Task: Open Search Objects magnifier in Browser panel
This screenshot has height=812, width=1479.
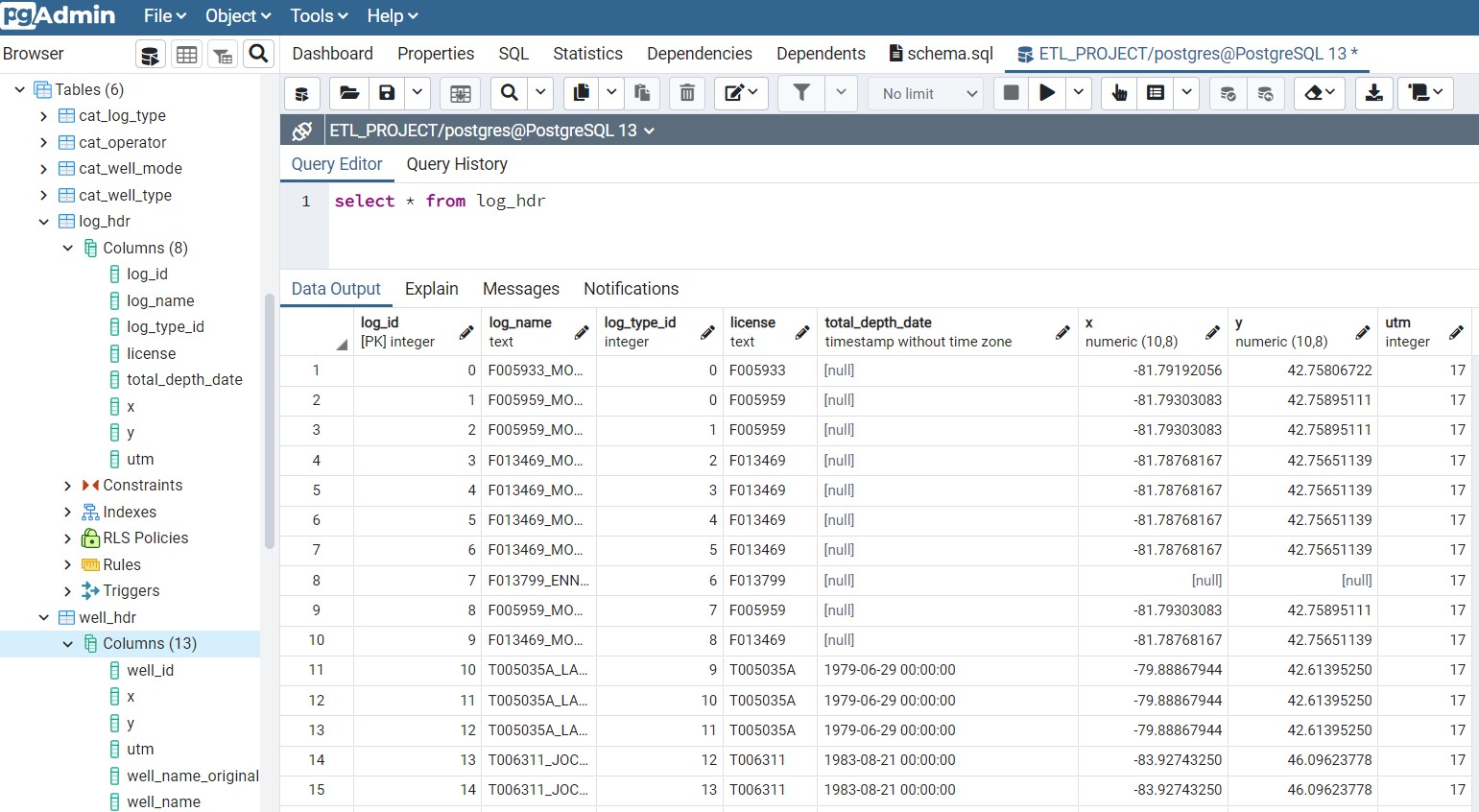Action: coord(258,54)
